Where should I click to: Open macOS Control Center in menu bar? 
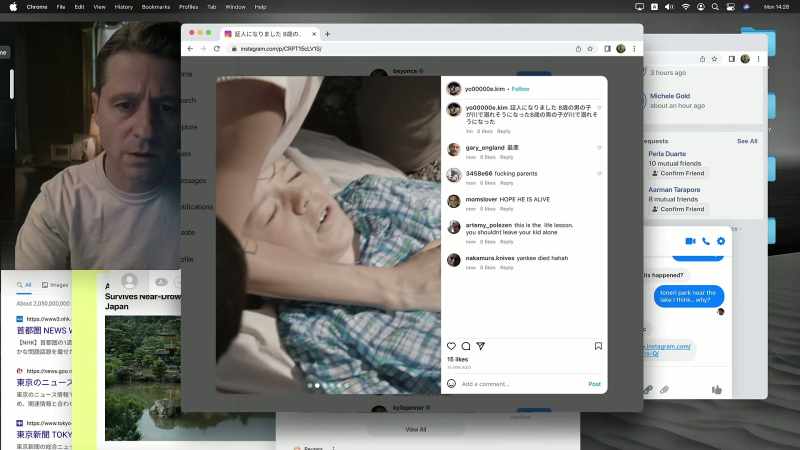[x=731, y=7]
